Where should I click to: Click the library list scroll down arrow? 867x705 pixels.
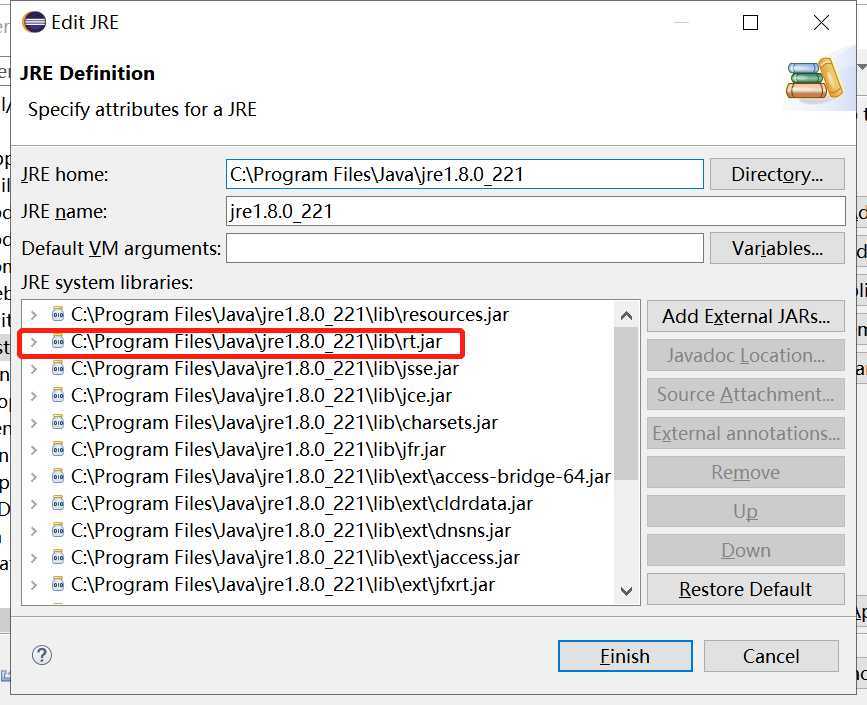tap(626, 591)
